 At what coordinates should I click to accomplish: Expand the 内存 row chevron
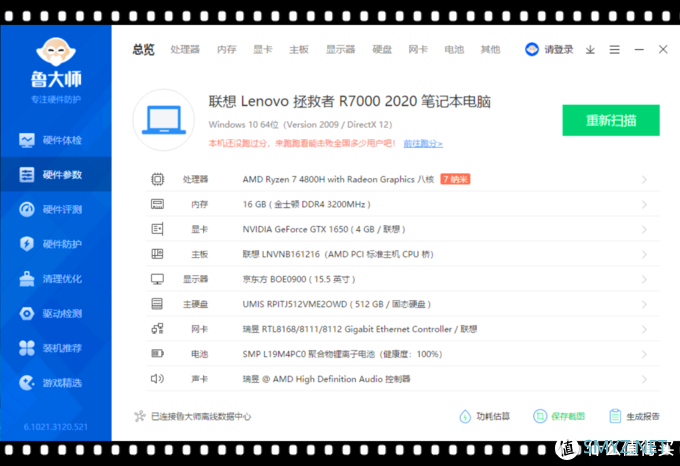click(x=644, y=205)
